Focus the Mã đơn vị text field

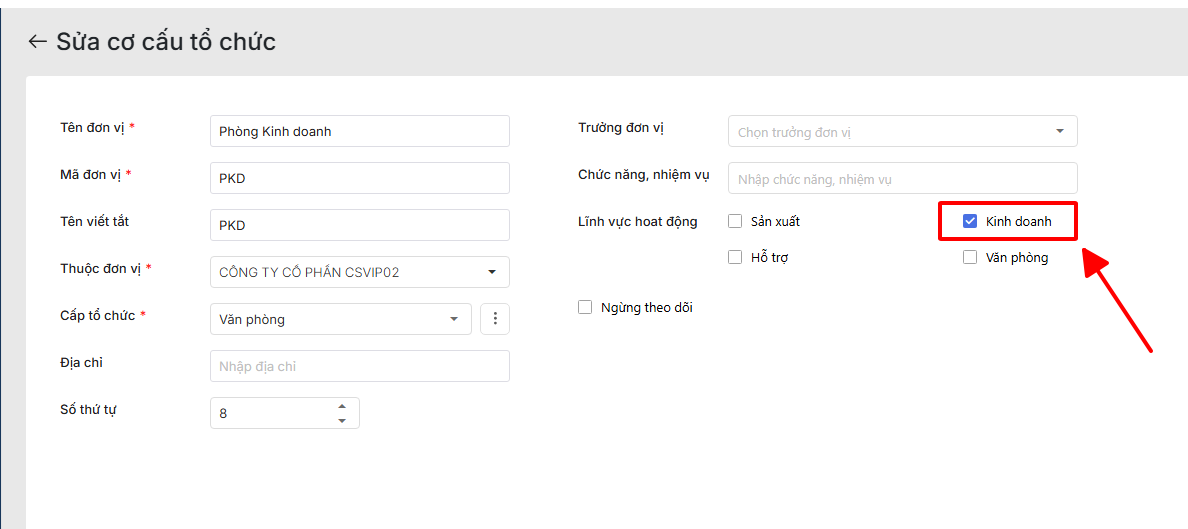coord(359,178)
